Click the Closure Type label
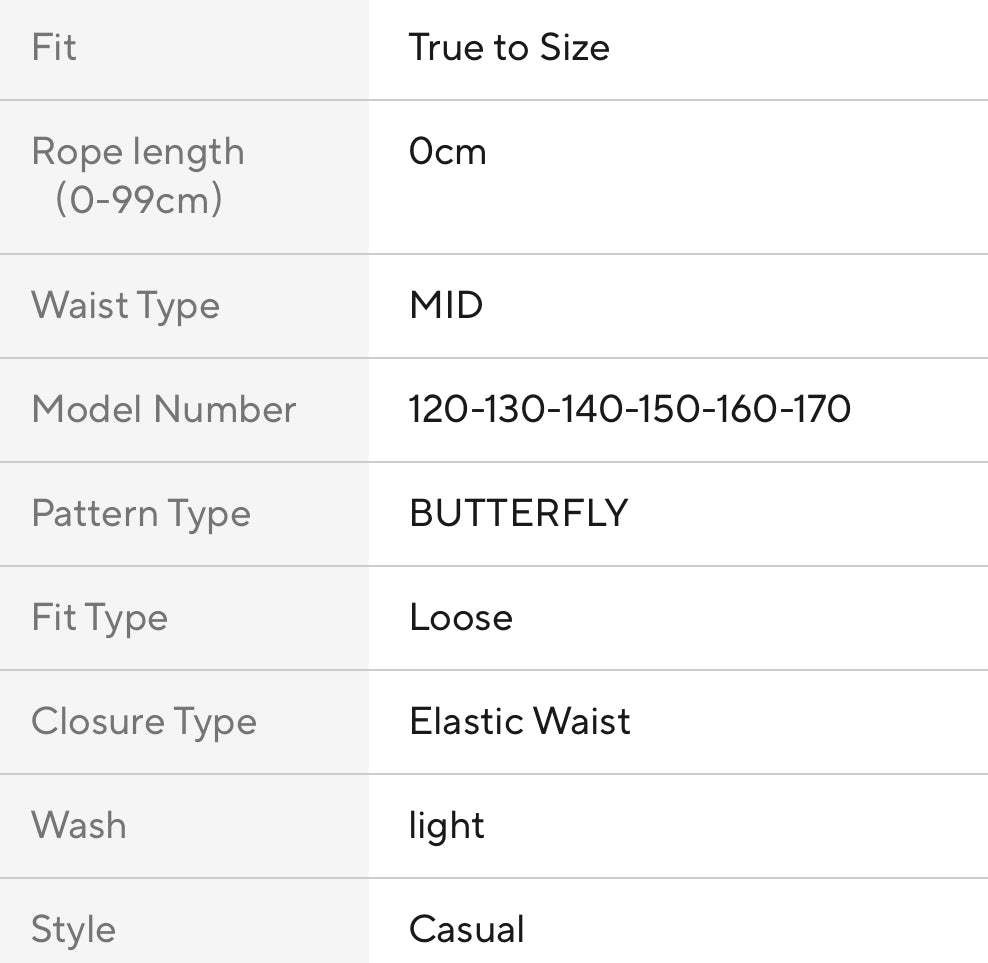The height and width of the screenshot is (963, 988). pos(144,721)
